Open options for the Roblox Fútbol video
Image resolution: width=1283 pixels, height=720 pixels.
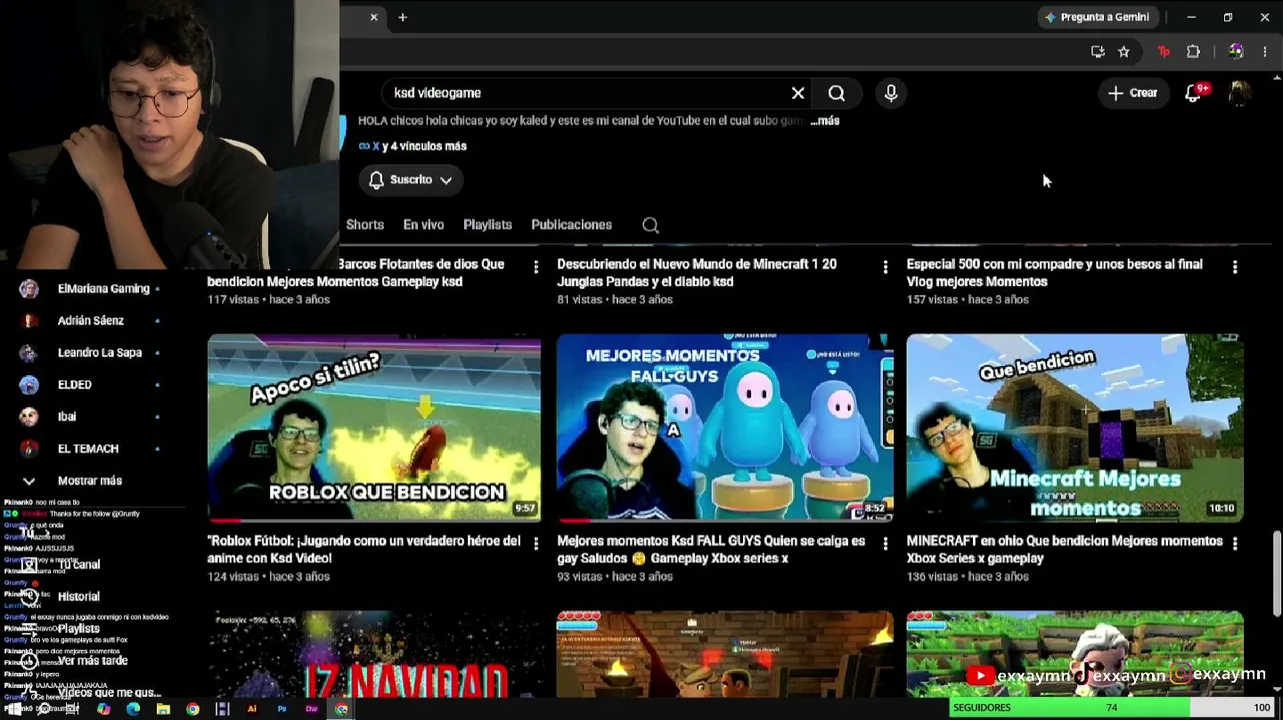pyautogui.click(x=536, y=543)
